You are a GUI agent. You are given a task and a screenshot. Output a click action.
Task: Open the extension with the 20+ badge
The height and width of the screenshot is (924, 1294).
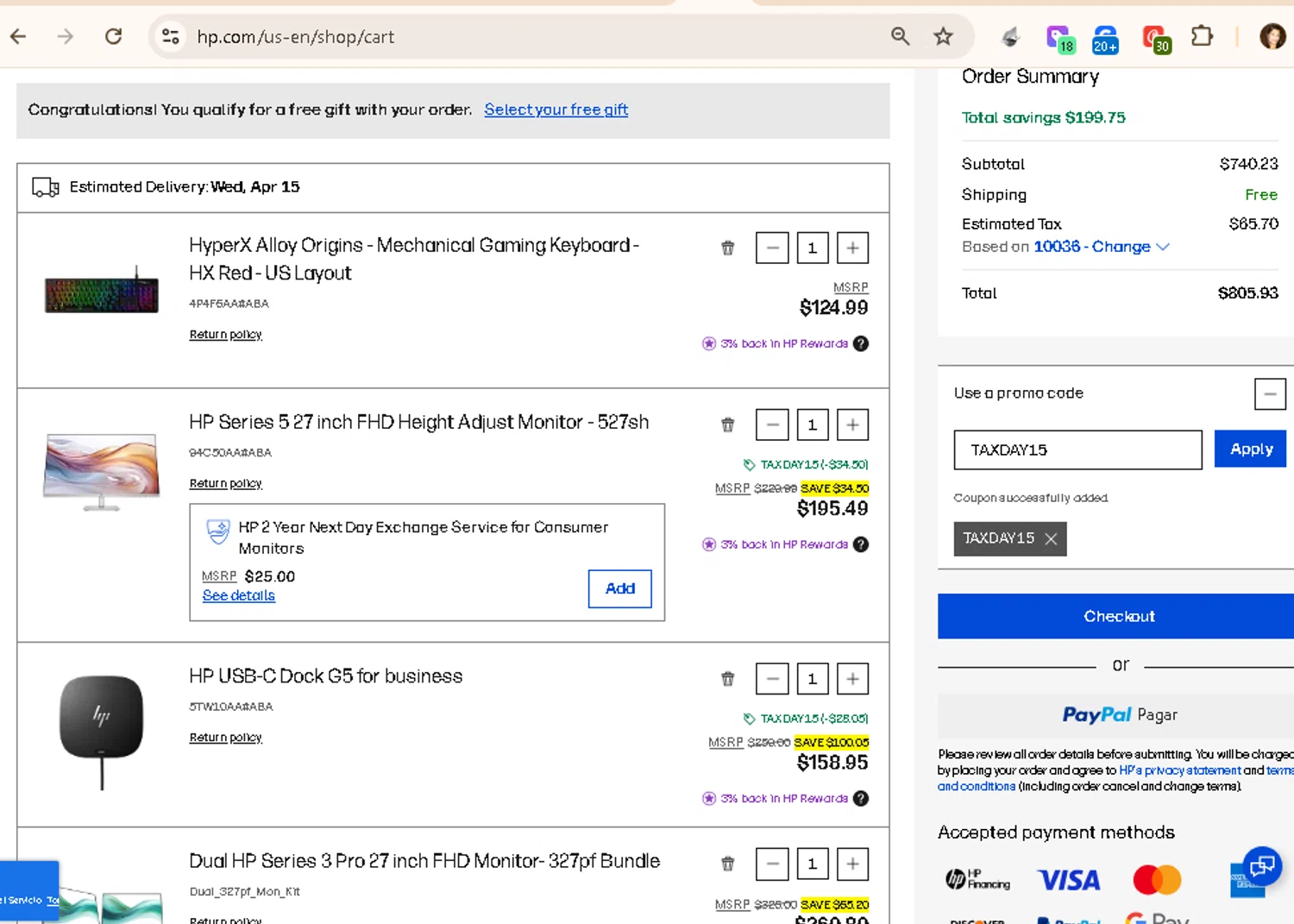[1105, 38]
